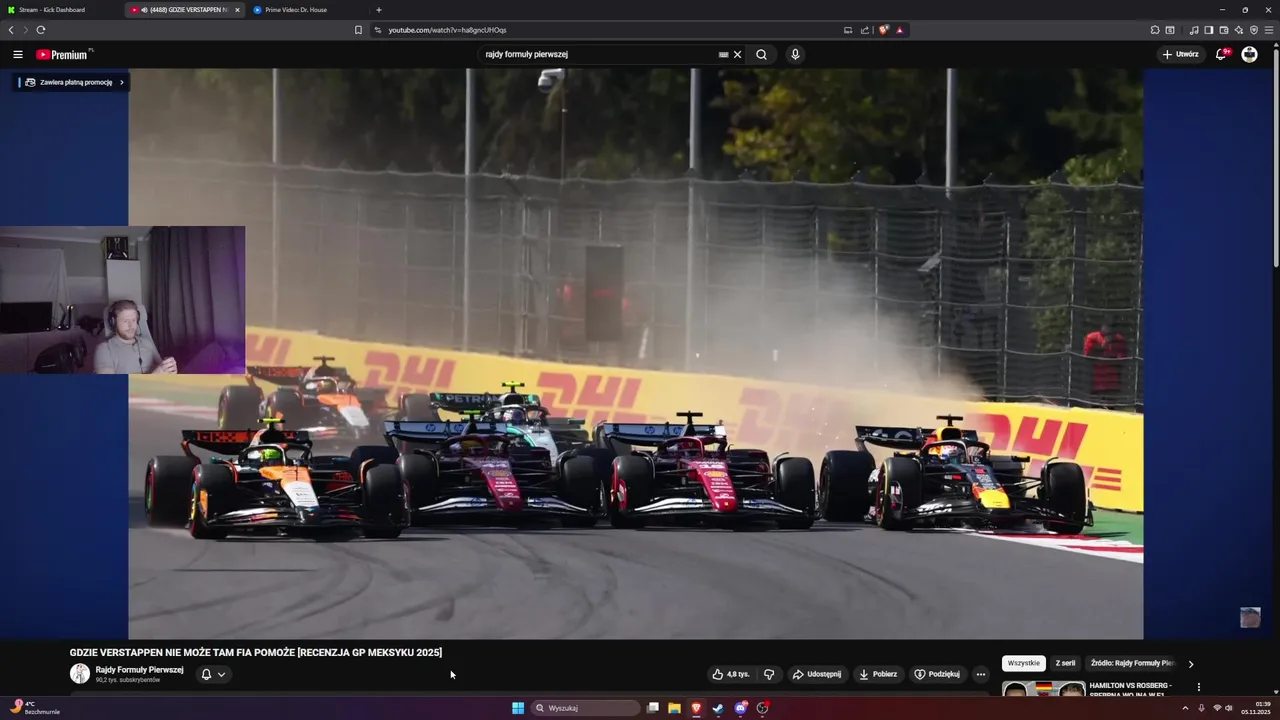
Task: Open Brave browser taskbar icon
Action: click(x=697, y=708)
